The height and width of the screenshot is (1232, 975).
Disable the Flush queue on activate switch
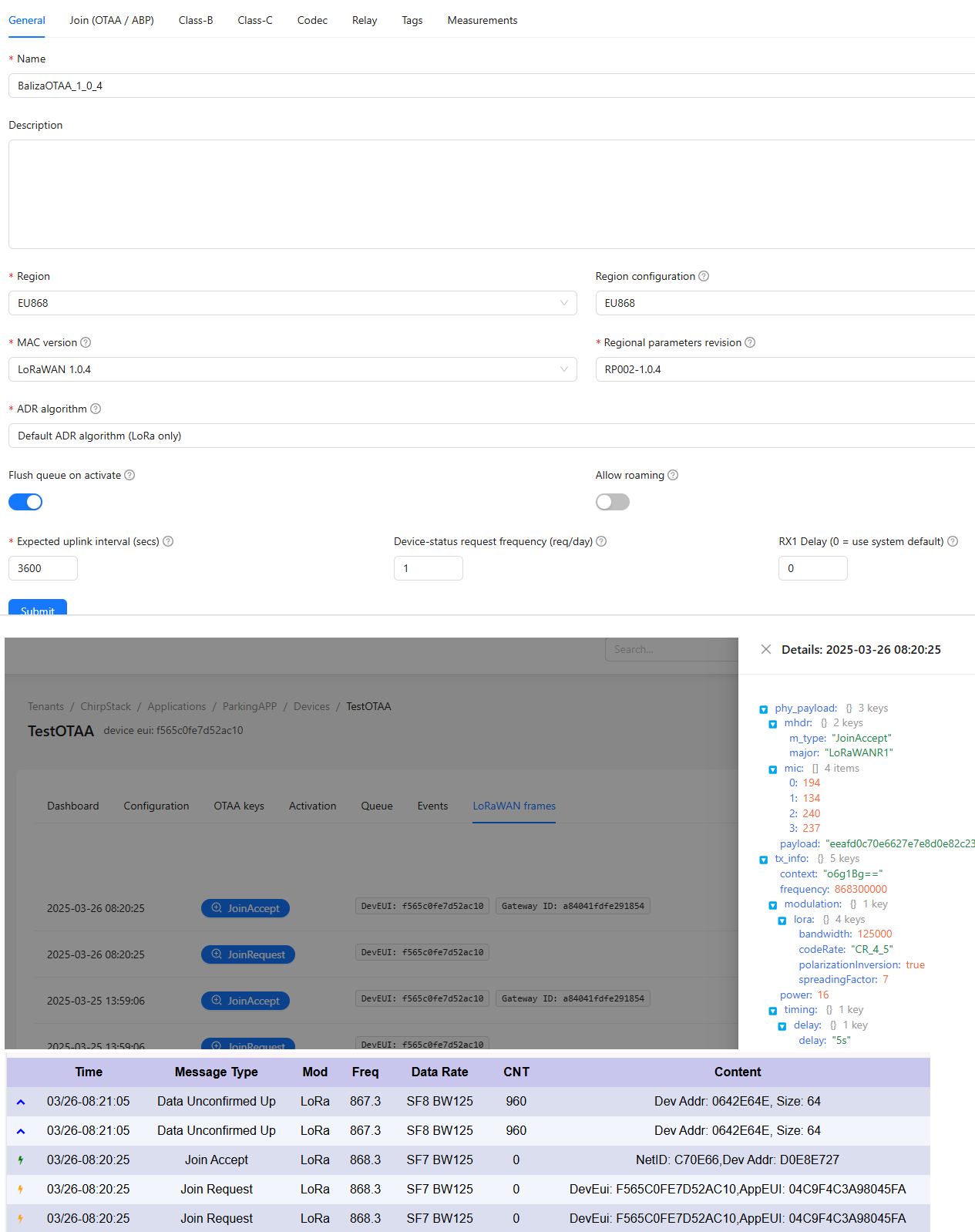coord(25,502)
